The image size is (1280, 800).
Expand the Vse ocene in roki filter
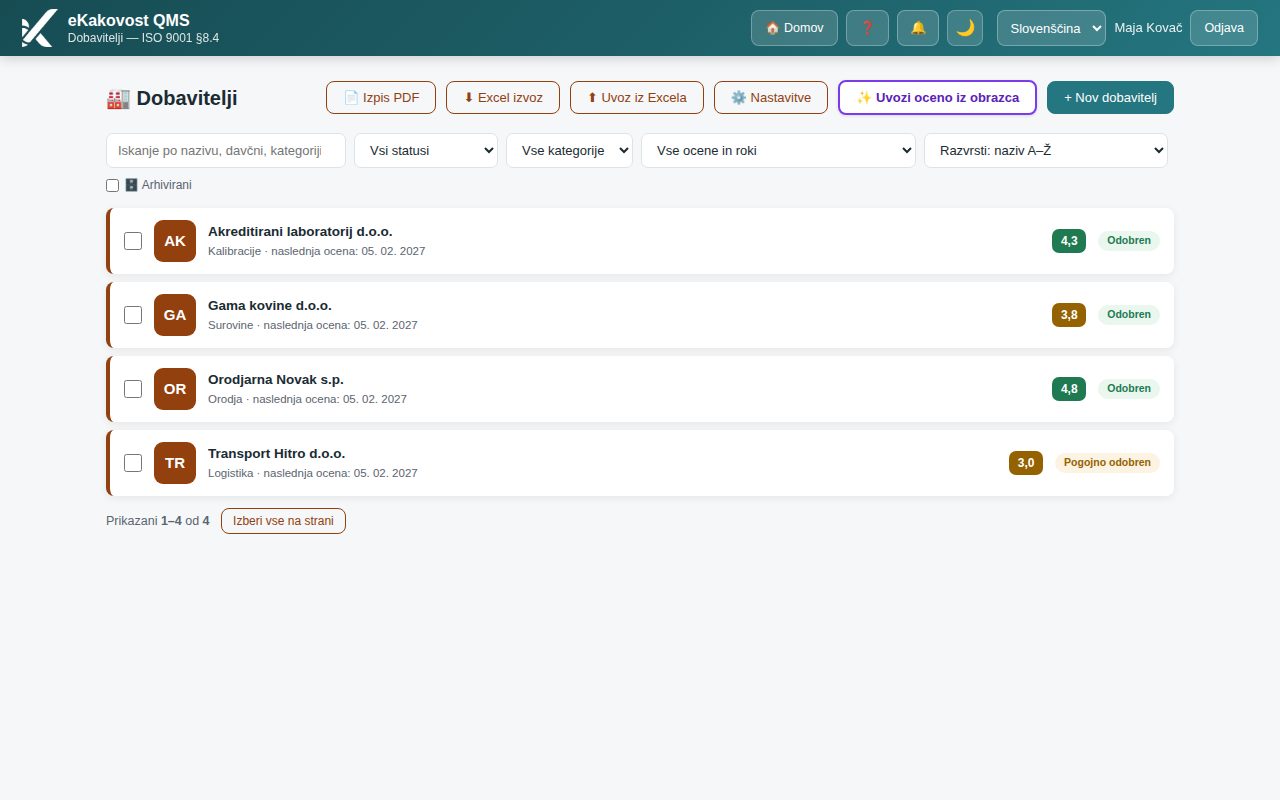778,151
